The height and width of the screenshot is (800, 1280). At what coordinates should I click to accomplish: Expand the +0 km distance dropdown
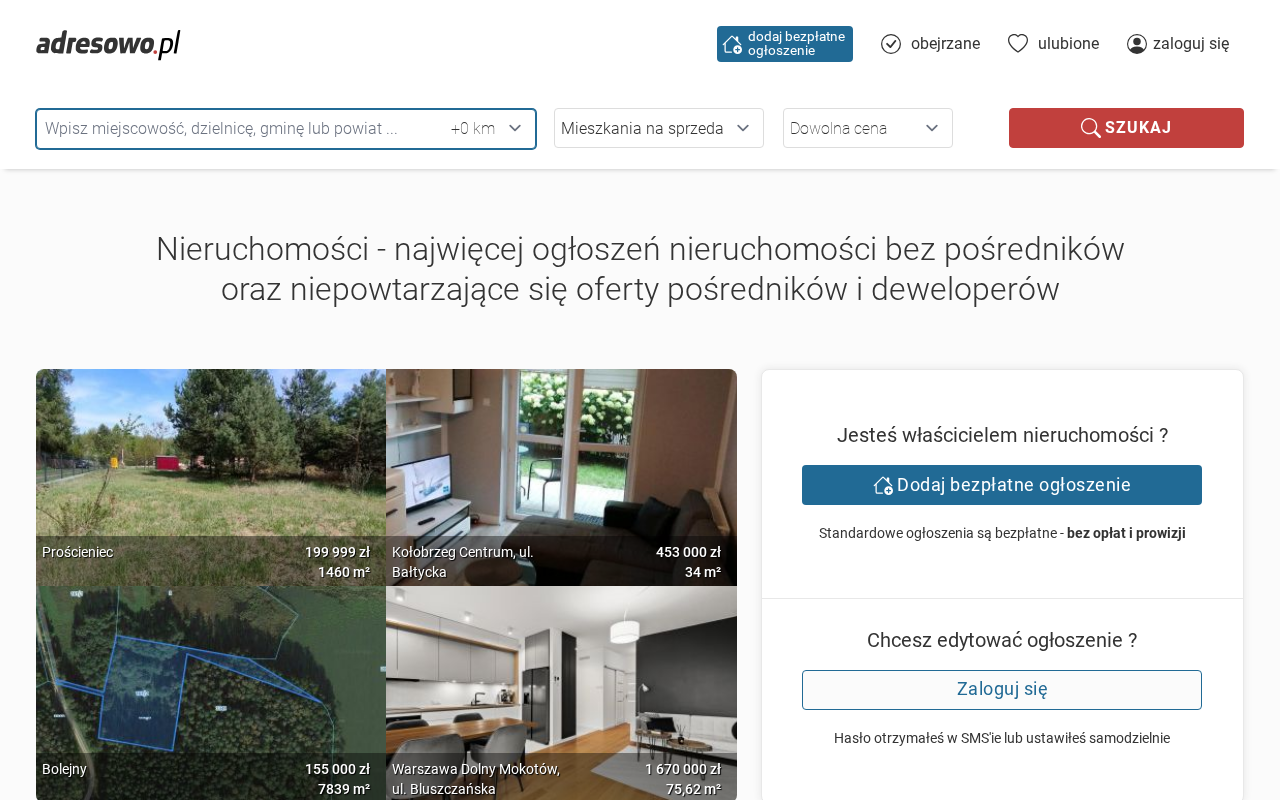click(487, 129)
